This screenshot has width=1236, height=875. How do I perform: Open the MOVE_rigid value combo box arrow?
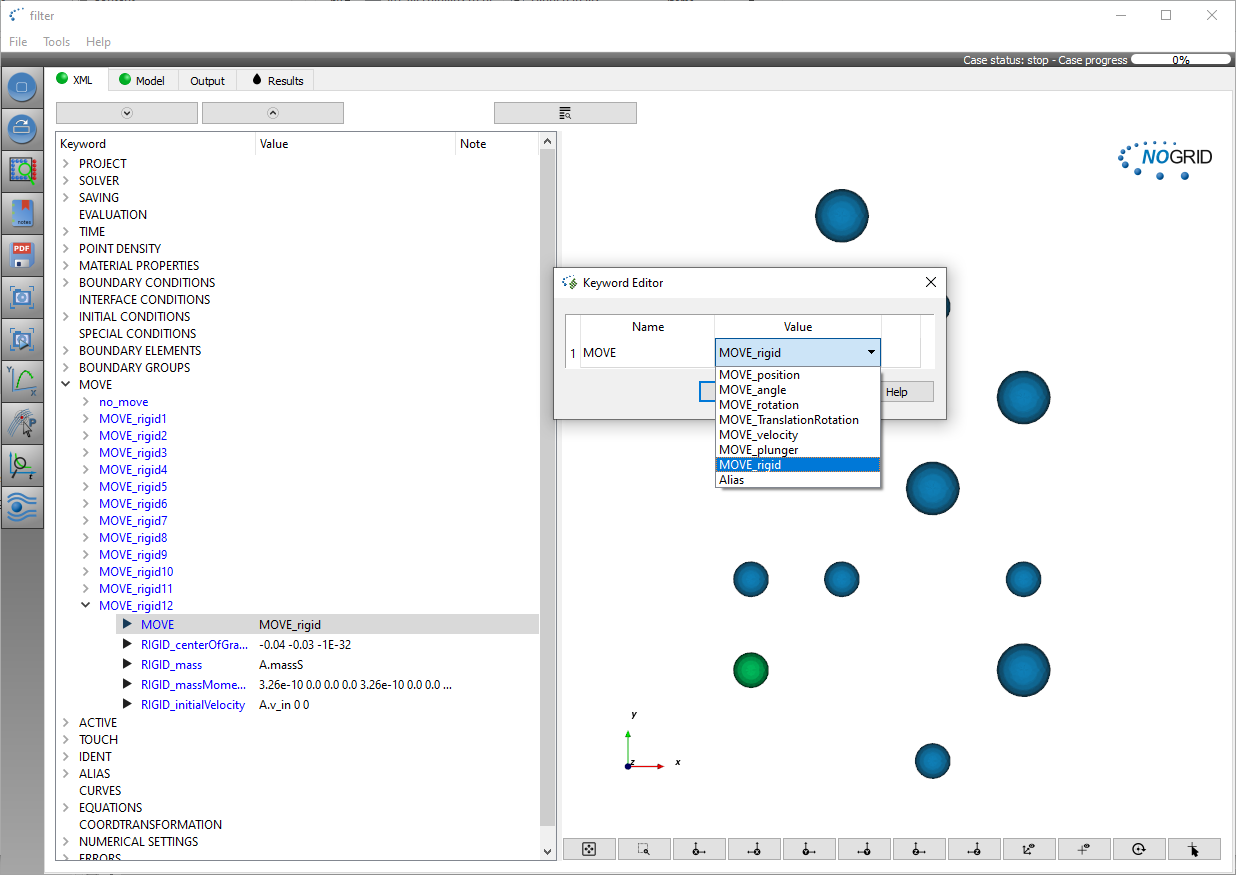(872, 352)
